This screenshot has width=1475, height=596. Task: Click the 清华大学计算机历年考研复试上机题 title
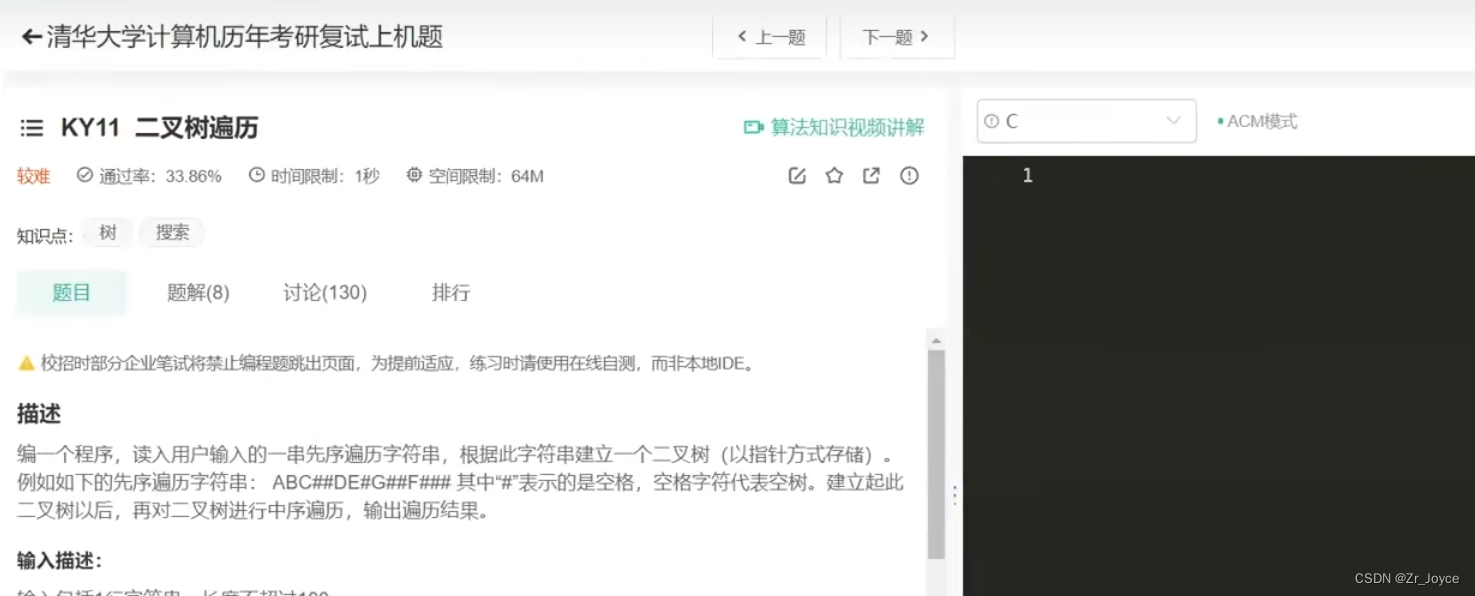click(x=245, y=38)
